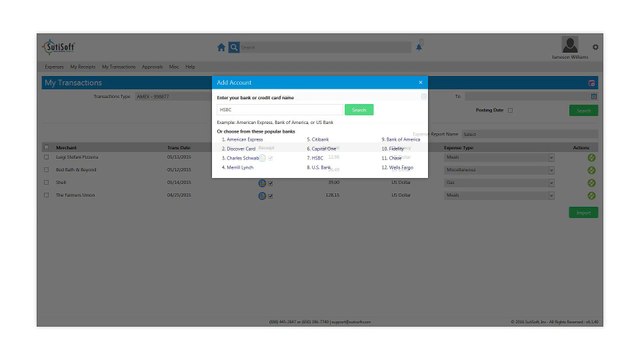This screenshot has height=360, width=640.
Task: Click the green action icon for Shell row
Action: click(x=591, y=183)
